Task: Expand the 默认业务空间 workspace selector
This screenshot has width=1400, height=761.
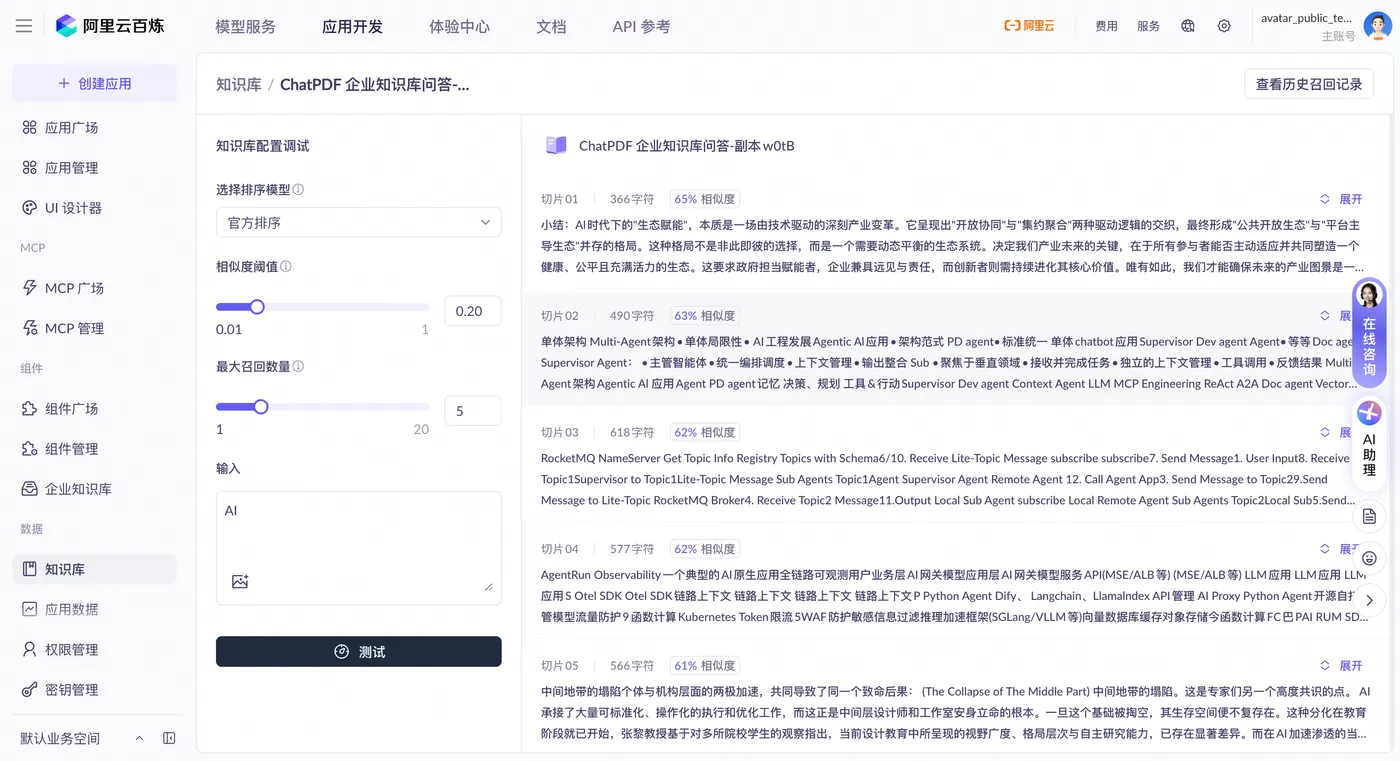Action: coord(82,738)
